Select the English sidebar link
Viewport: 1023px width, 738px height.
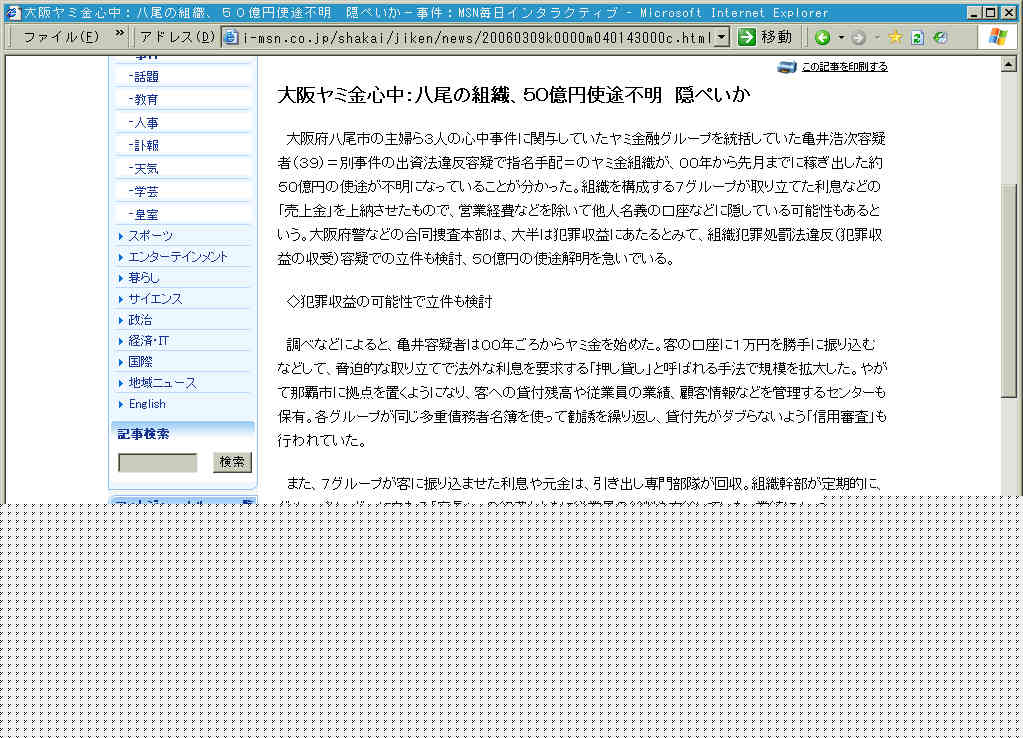click(x=147, y=404)
